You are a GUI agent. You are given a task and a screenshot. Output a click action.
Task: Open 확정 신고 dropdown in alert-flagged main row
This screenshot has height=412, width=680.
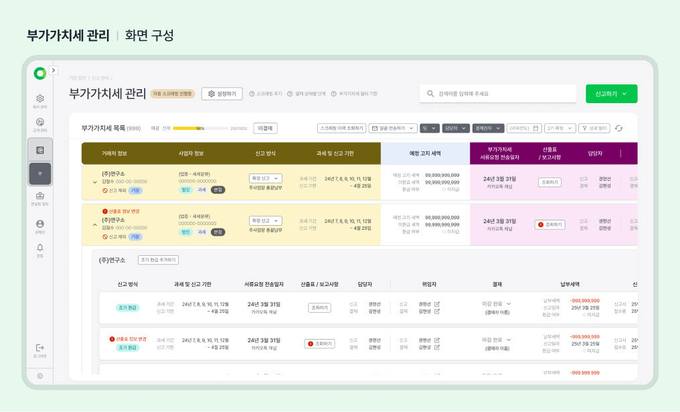coord(265,221)
